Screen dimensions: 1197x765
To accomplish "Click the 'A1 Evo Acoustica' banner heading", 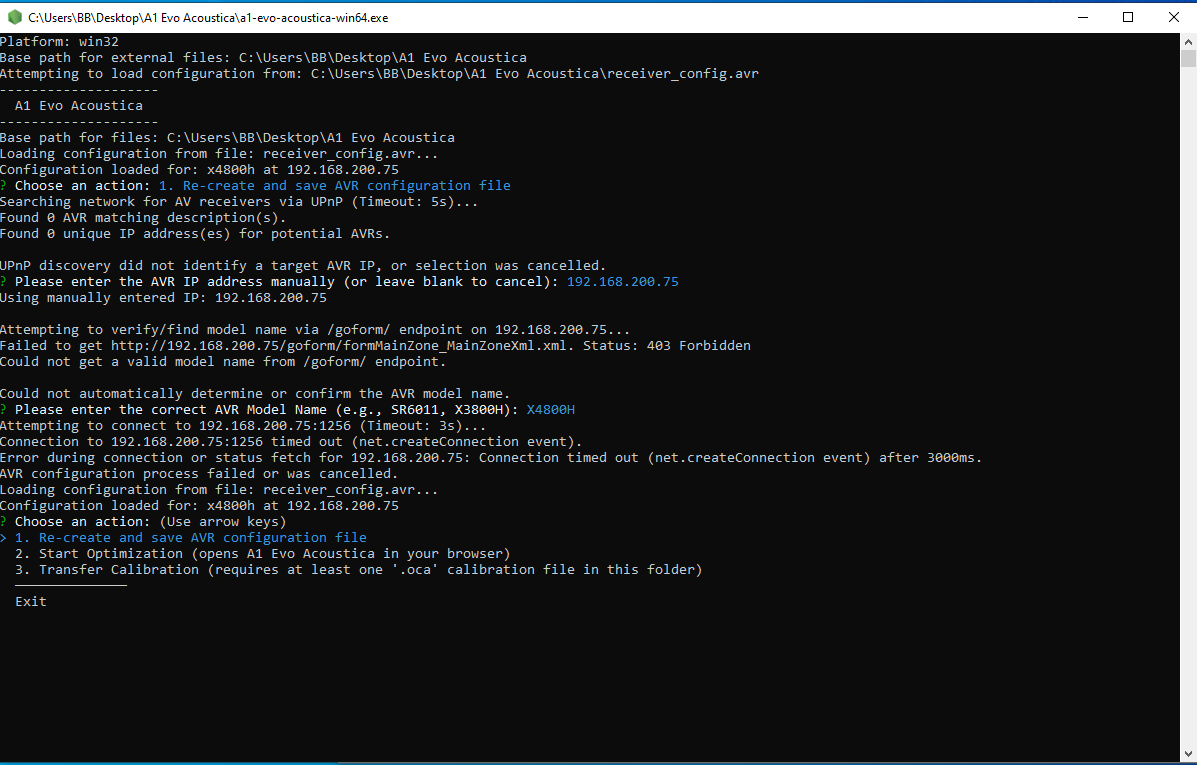I will pos(79,105).
